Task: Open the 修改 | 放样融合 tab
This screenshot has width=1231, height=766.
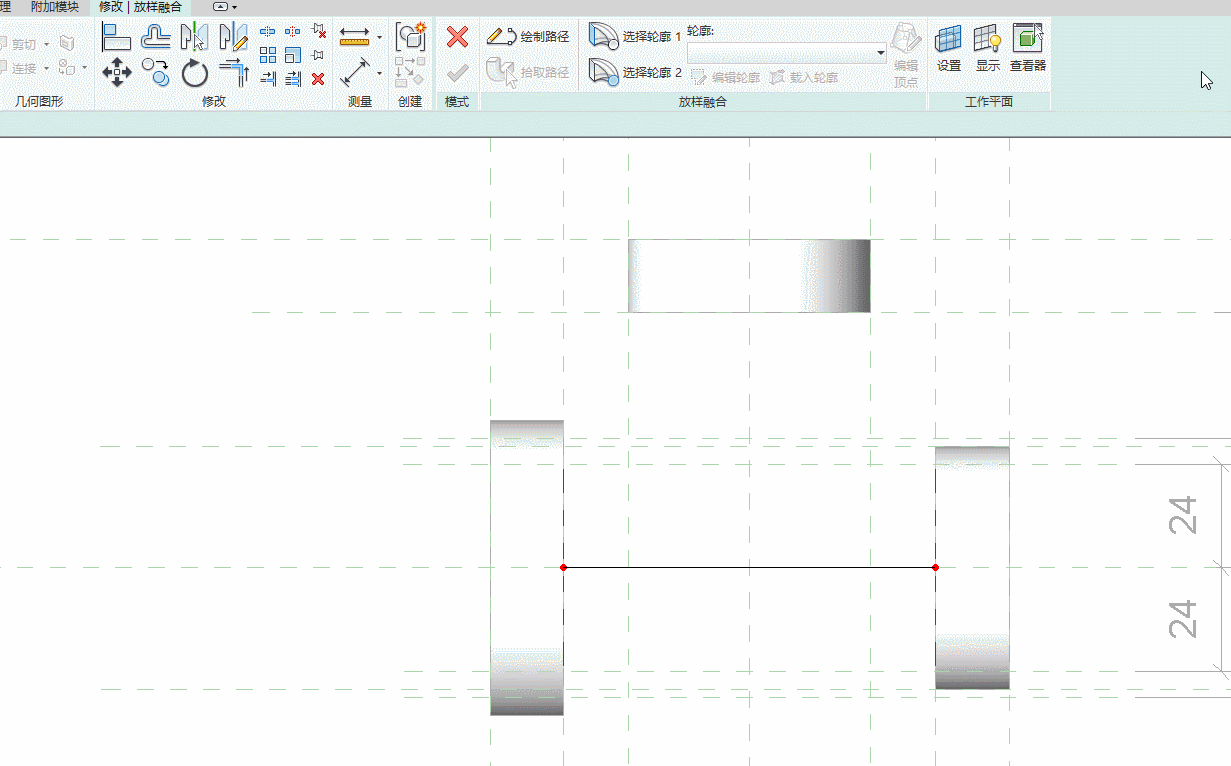Action: click(x=140, y=7)
